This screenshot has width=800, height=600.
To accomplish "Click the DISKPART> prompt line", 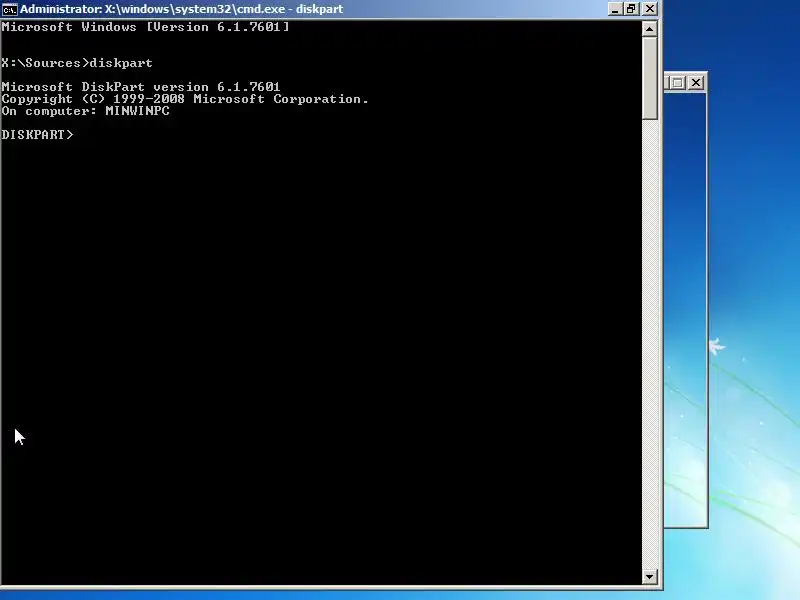I will tap(38, 135).
